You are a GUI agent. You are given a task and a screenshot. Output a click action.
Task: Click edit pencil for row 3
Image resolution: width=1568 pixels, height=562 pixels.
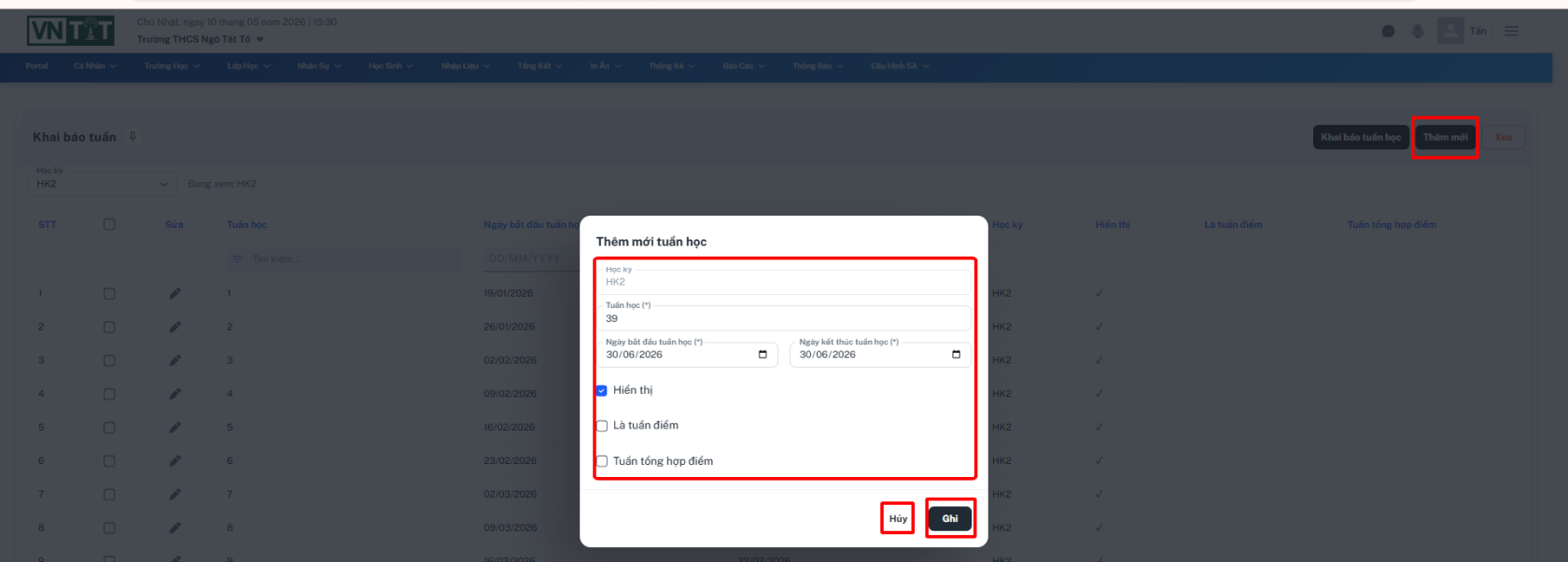[x=175, y=360]
